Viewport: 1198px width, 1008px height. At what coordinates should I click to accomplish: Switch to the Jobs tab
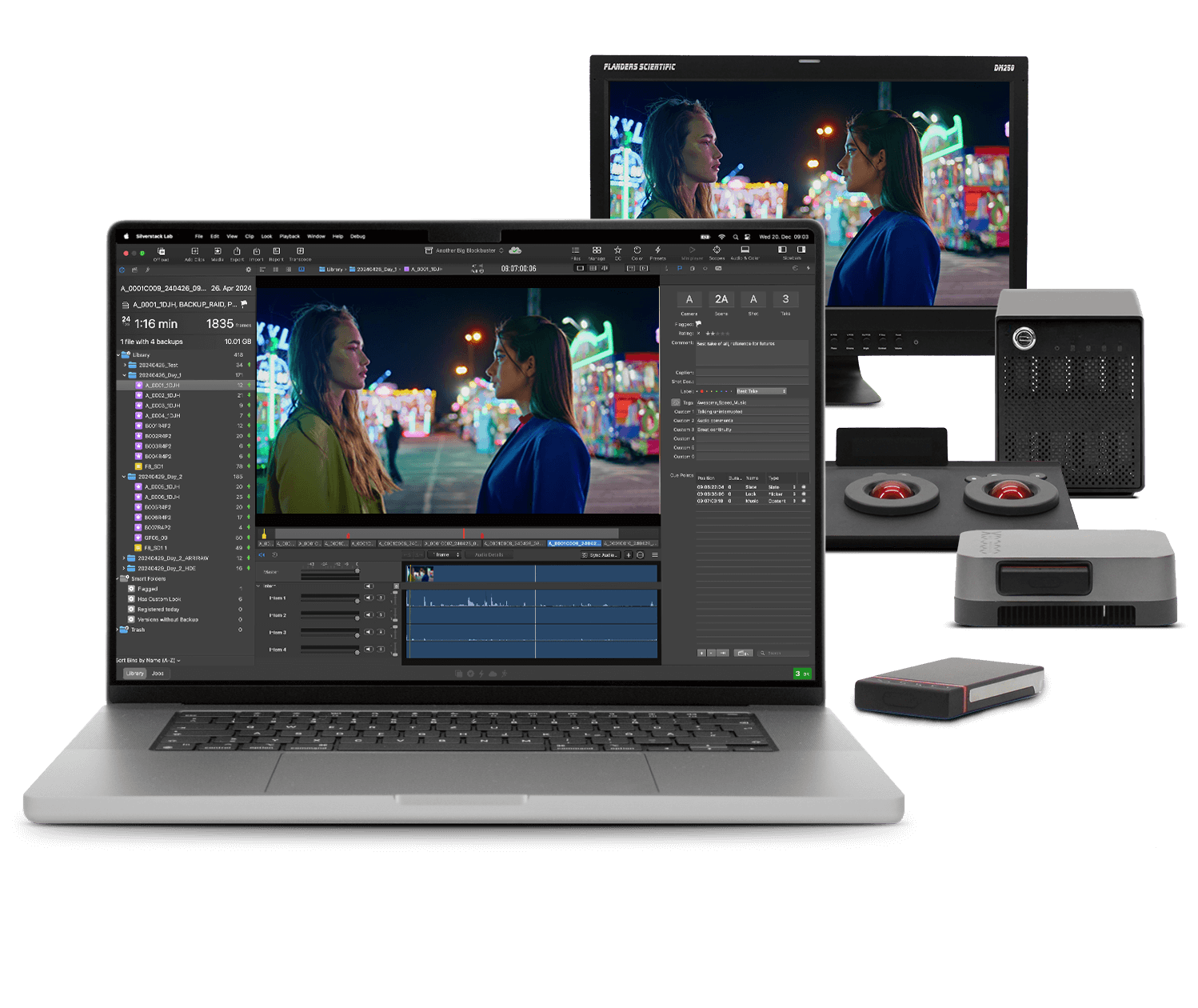[157, 673]
